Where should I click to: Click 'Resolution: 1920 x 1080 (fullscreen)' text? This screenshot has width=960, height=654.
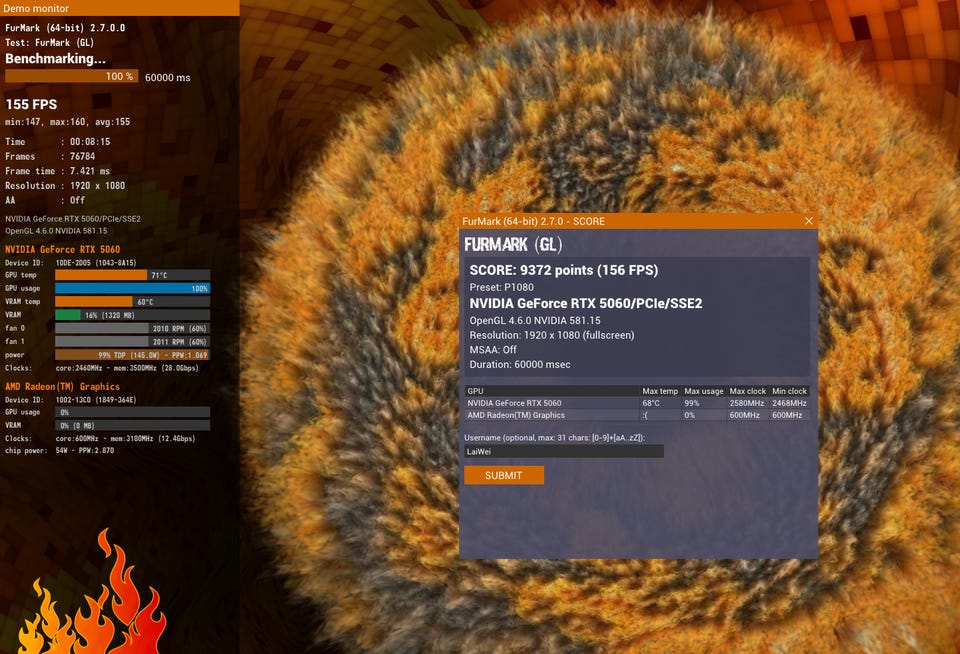coord(552,335)
